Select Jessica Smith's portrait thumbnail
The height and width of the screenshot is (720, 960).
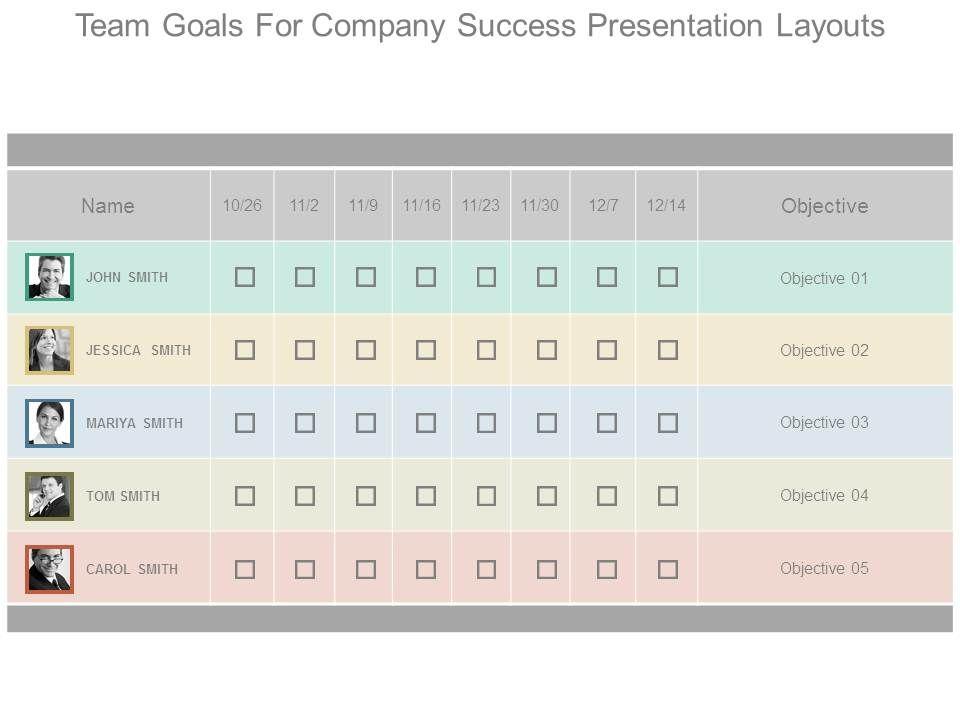49,350
